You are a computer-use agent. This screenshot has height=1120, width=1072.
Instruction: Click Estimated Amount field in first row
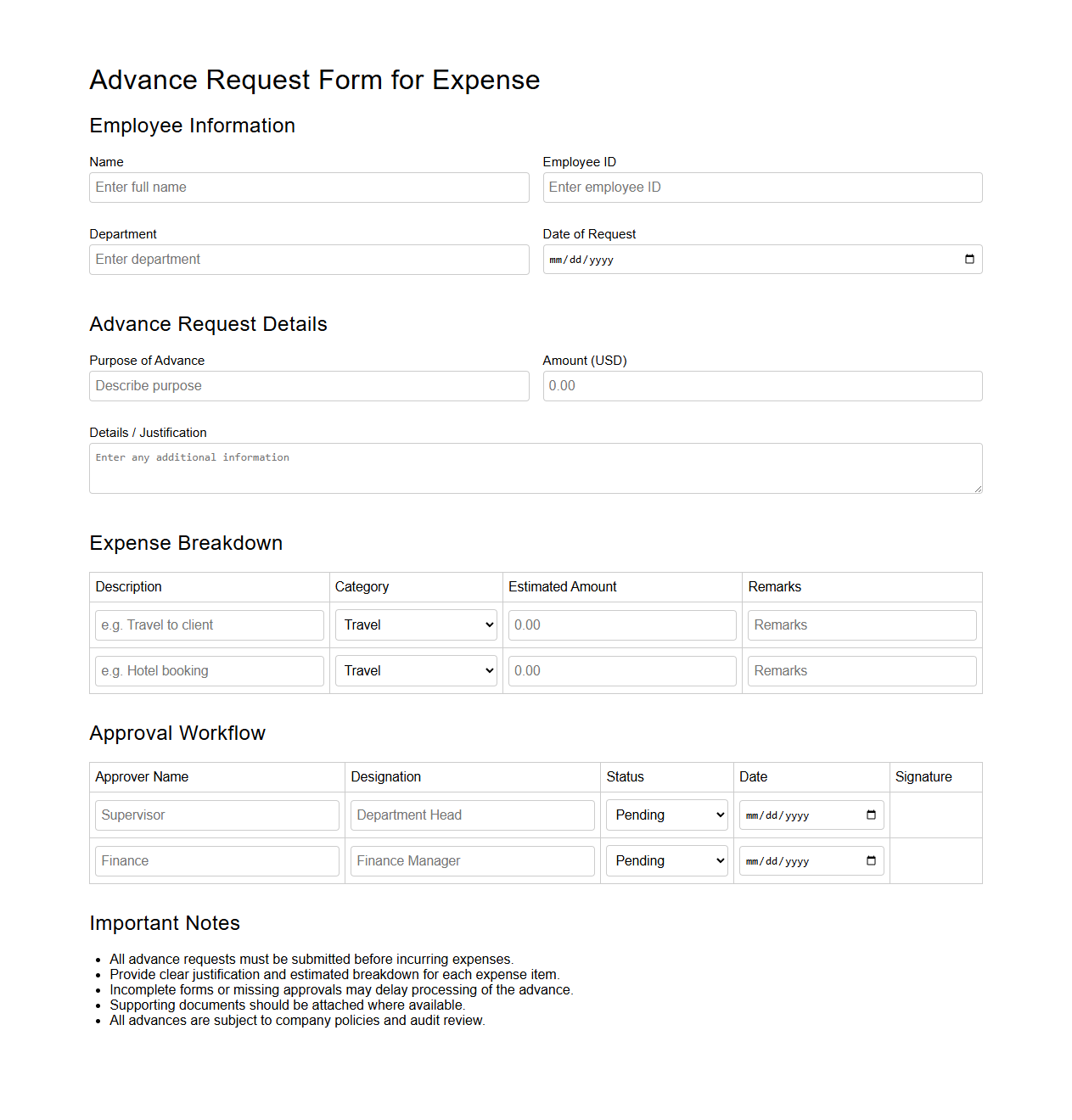point(622,625)
